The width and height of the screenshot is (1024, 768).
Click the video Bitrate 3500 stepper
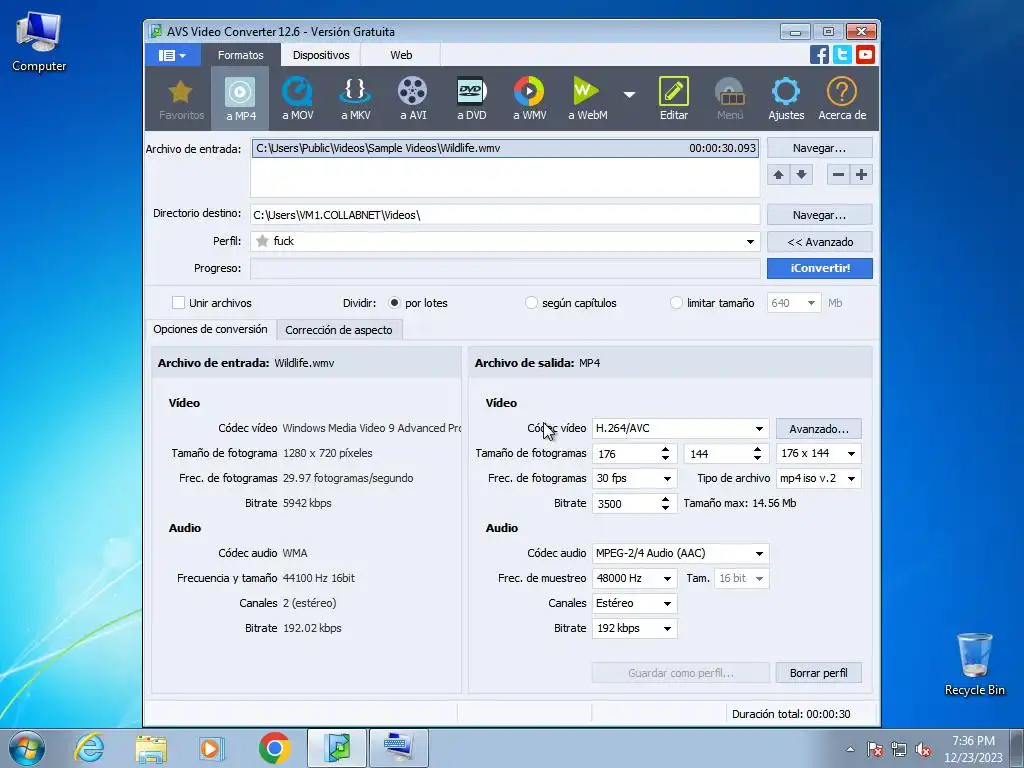click(665, 504)
